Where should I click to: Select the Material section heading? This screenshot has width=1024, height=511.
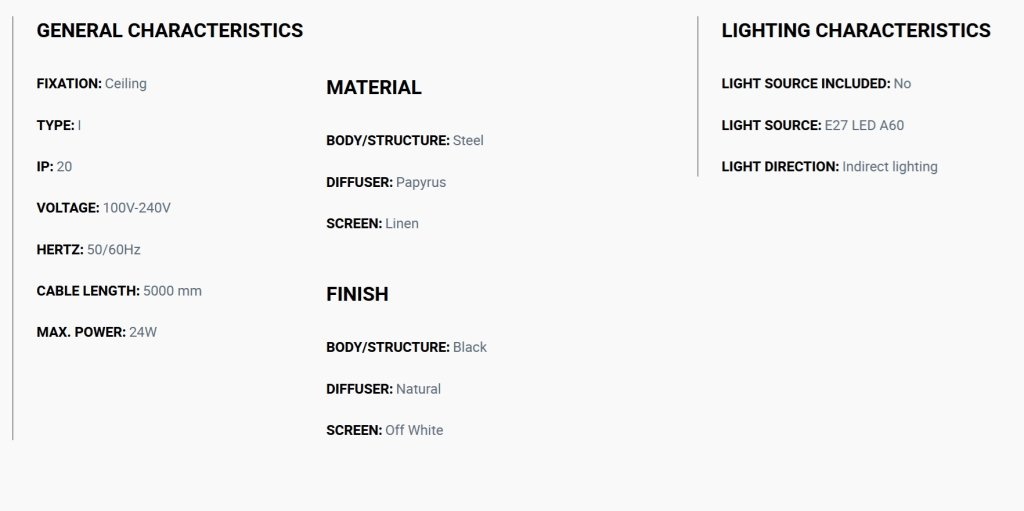pyautogui.click(x=374, y=88)
